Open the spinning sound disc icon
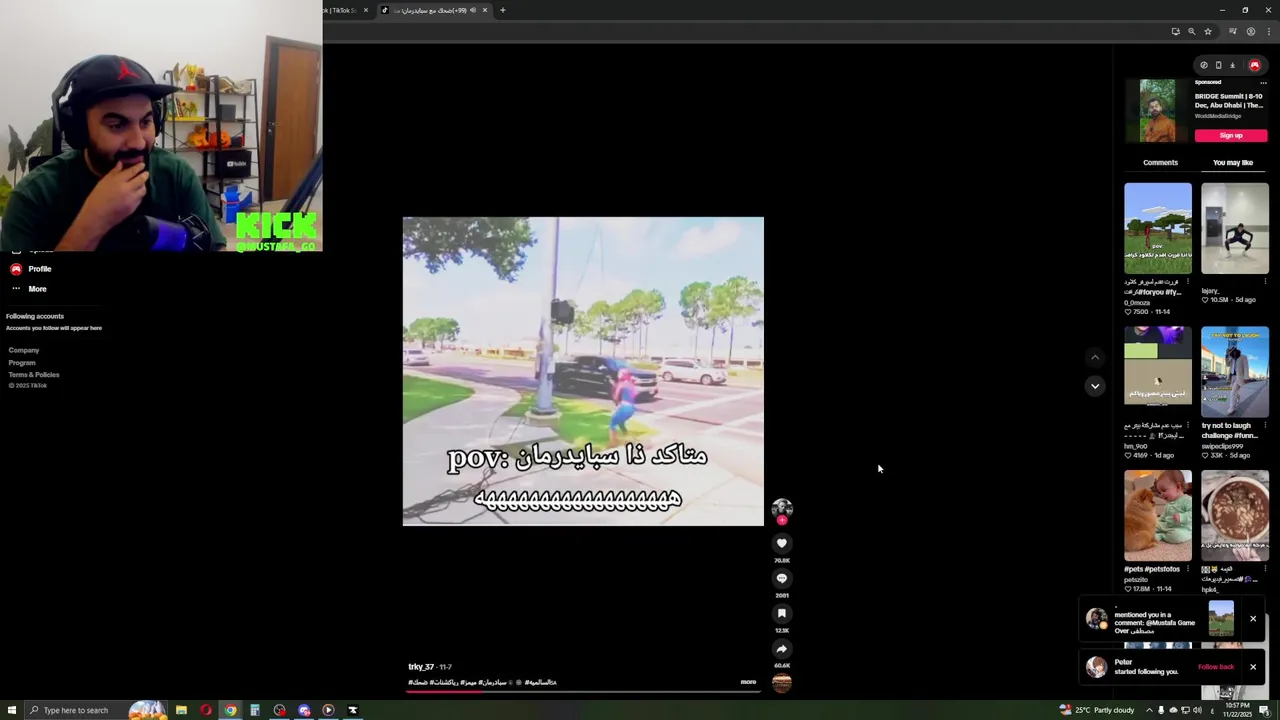Image resolution: width=1280 pixels, height=720 pixels. pos(782,682)
